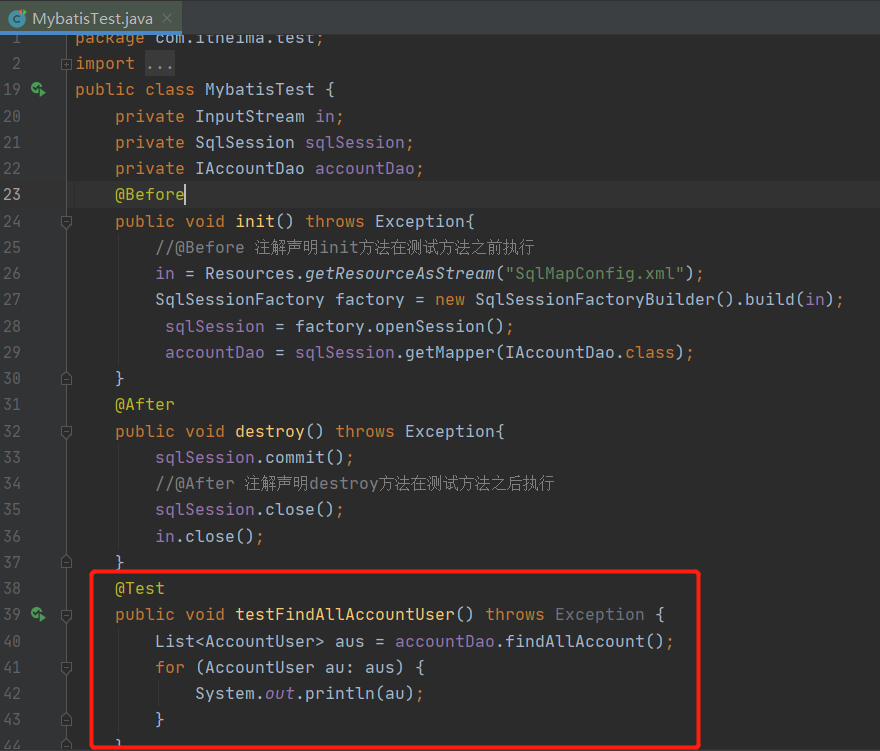880x751 pixels.
Task: Click in.close() on line 36
Action: (204, 536)
